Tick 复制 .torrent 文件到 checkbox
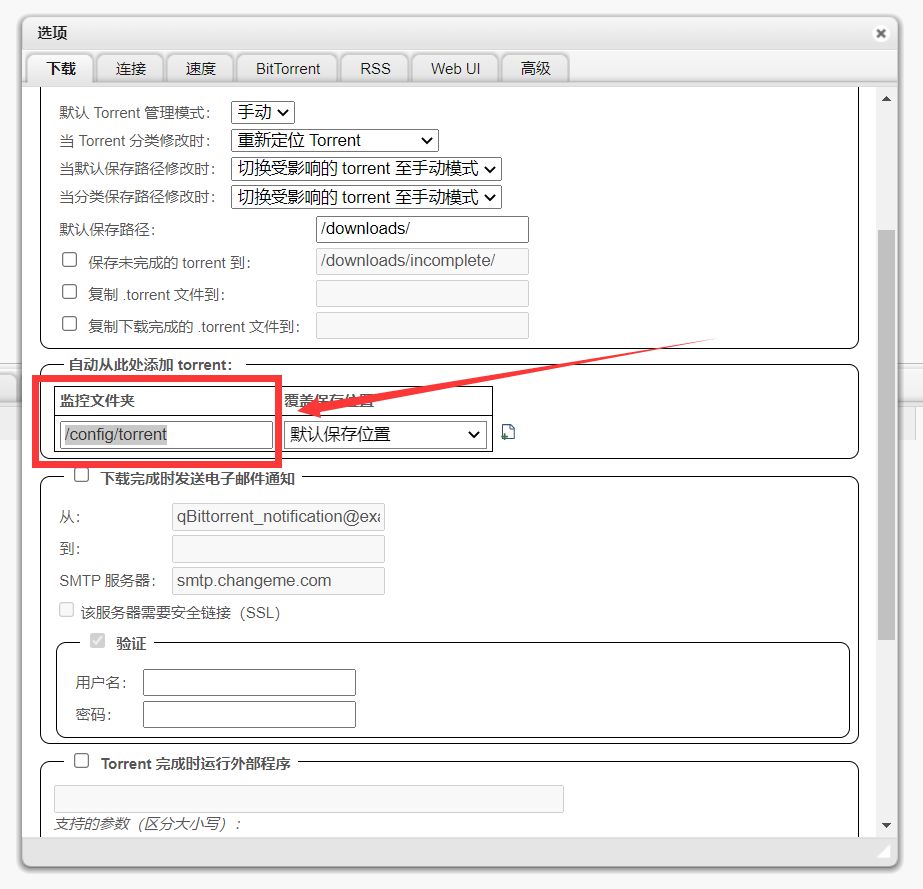The height and width of the screenshot is (889, 923). coord(69,291)
